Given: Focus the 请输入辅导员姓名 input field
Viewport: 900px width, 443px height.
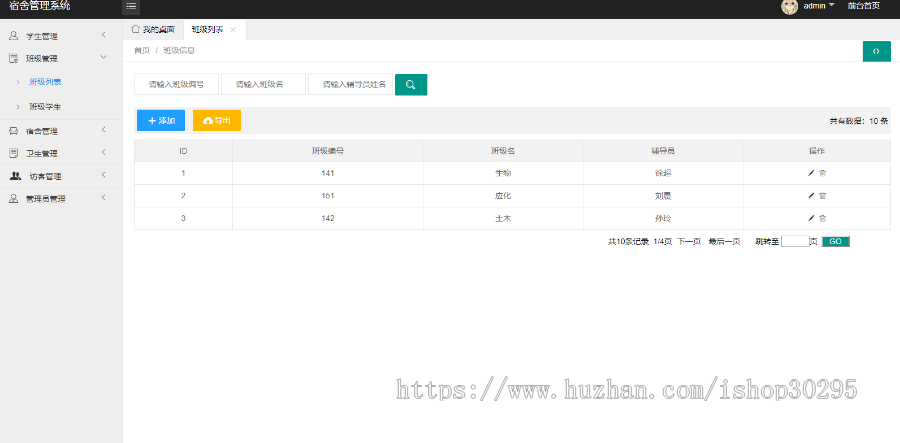Looking at the screenshot, I should (x=350, y=84).
